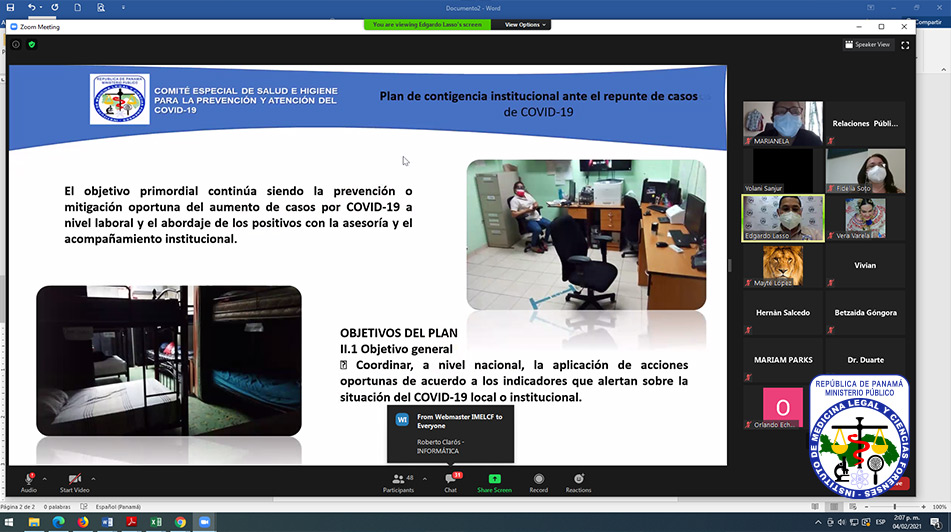Select Vera Varela's video thumbnail
Screen dimensions: 951x532
[x=865, y=218]
